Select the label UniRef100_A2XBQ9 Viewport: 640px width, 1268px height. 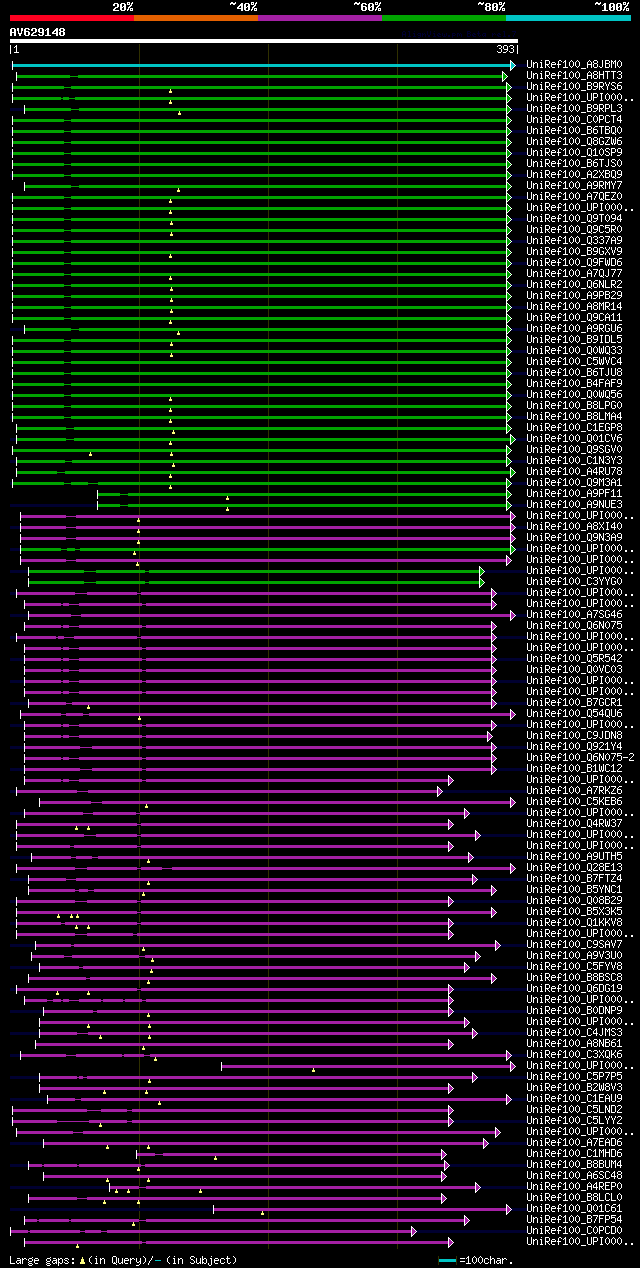pos(575,175)
